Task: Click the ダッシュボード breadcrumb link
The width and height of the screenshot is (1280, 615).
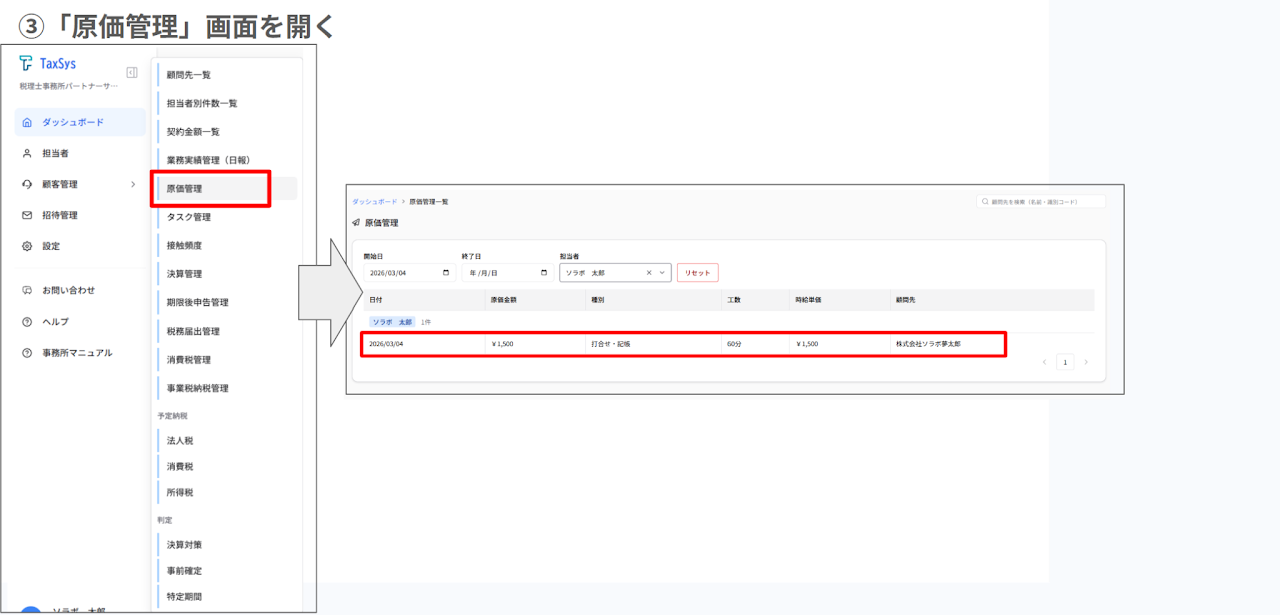Action: [x=374, y=201]
